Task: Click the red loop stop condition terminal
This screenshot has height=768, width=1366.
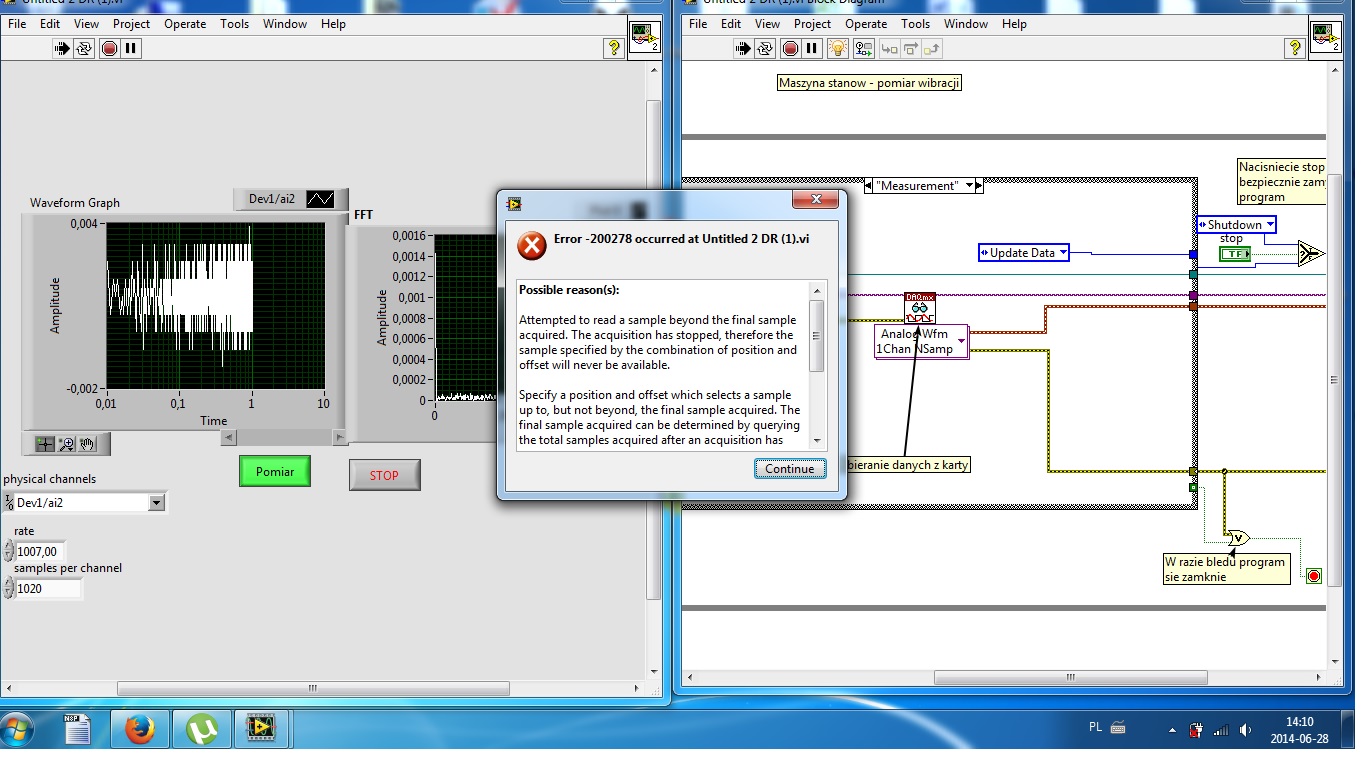Action: click(x=1314, y=575)
